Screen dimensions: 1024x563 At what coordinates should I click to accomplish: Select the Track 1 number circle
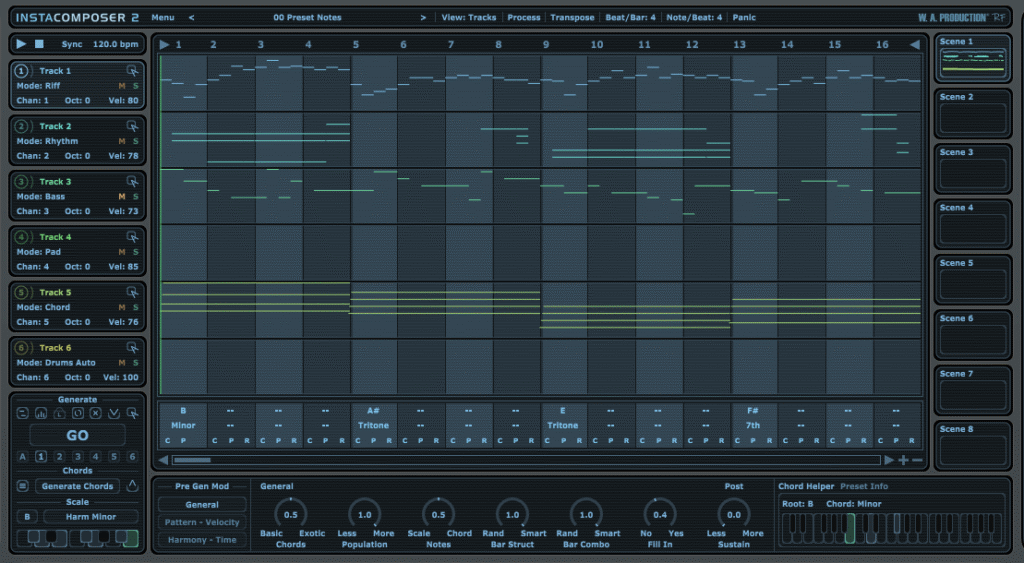pos(22,71)
